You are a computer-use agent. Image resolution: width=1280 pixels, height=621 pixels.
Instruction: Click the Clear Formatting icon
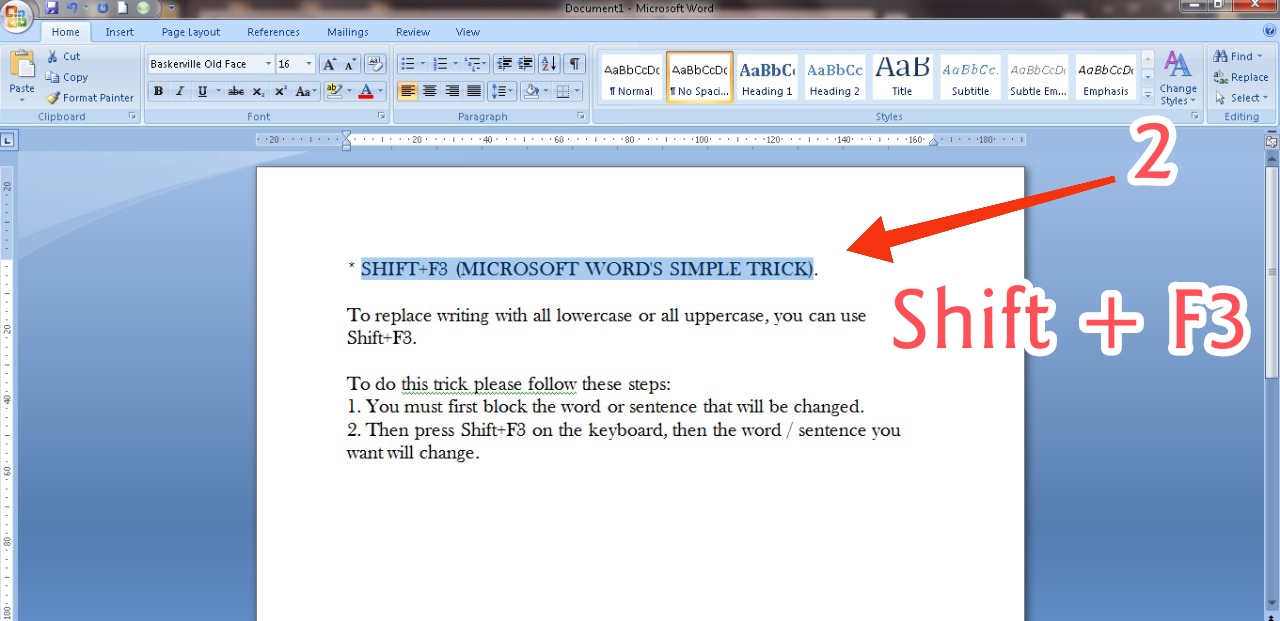[x=375, y=64]
